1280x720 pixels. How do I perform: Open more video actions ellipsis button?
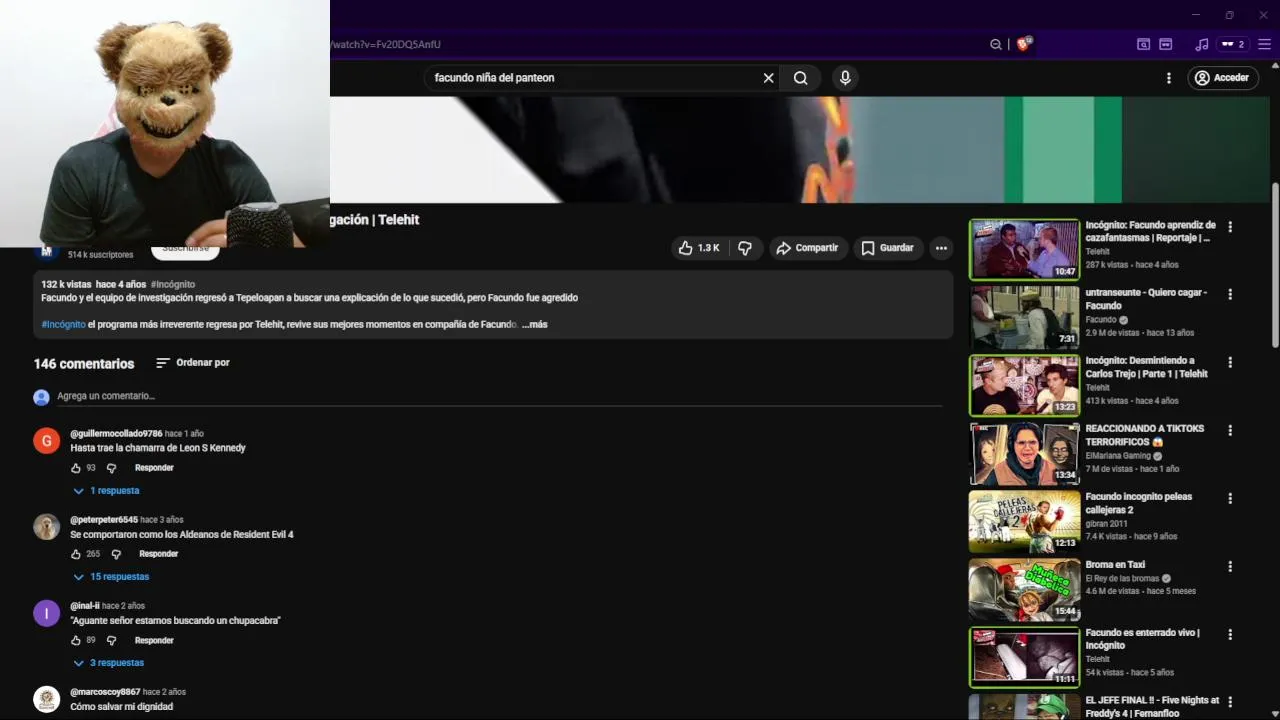pos(941,248)
